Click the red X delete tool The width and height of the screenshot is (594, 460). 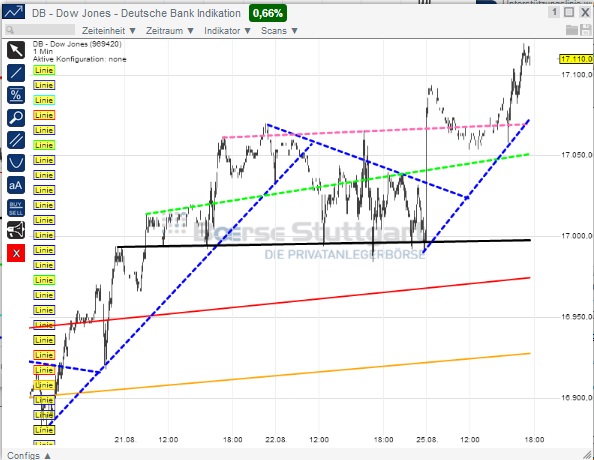(x=16, y=253)
